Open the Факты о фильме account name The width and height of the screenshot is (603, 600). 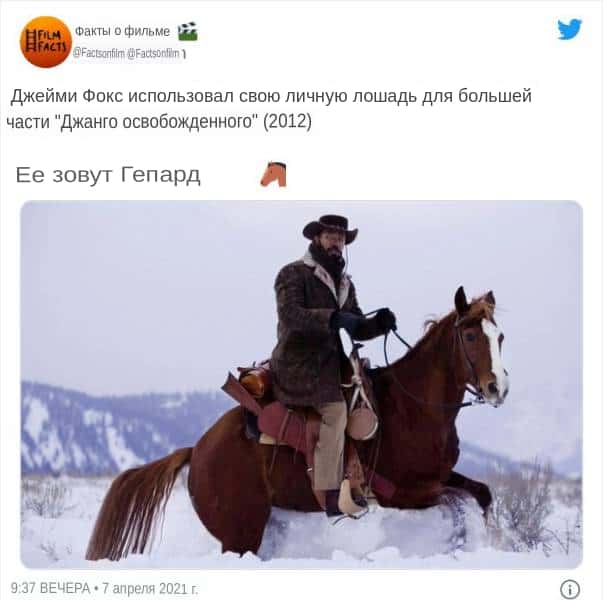122,31
